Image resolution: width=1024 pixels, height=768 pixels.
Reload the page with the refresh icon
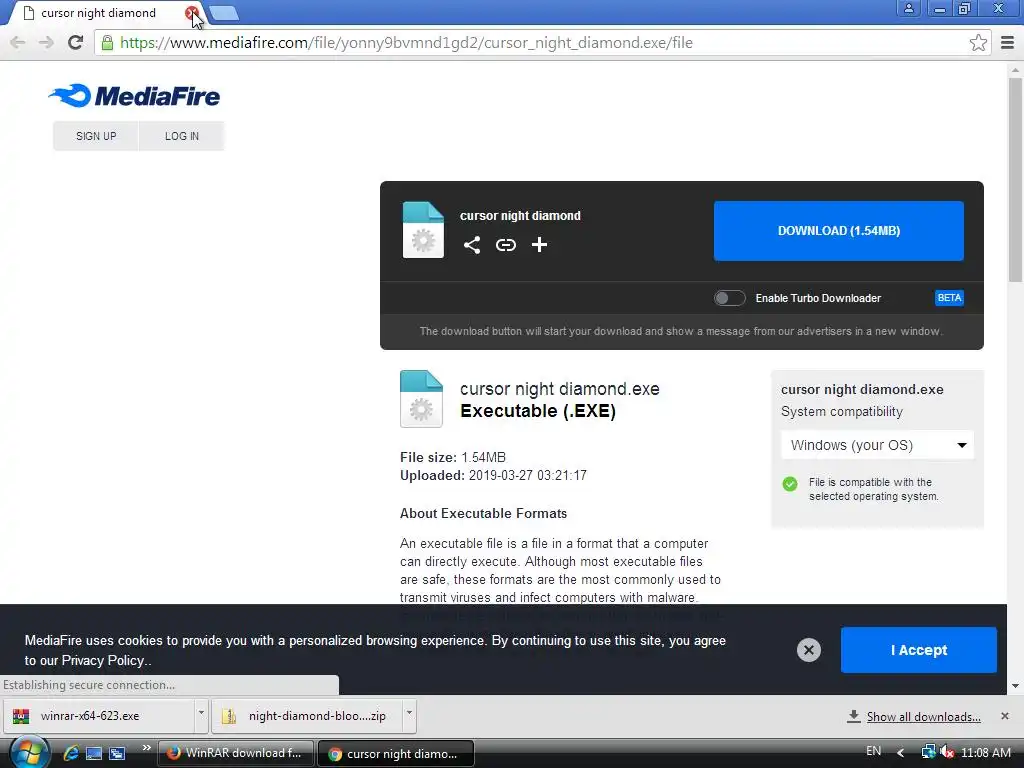[x=75, y=43]
